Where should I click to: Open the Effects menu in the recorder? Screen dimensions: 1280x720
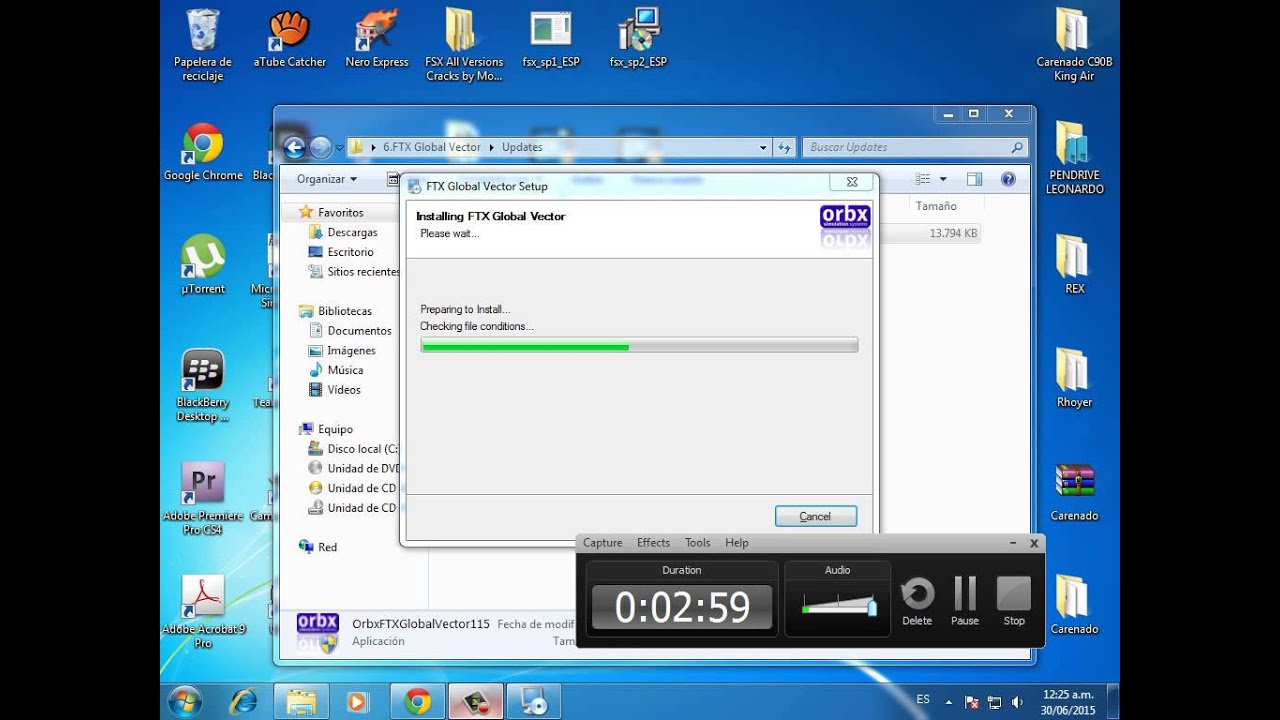(x=653, y=543)
